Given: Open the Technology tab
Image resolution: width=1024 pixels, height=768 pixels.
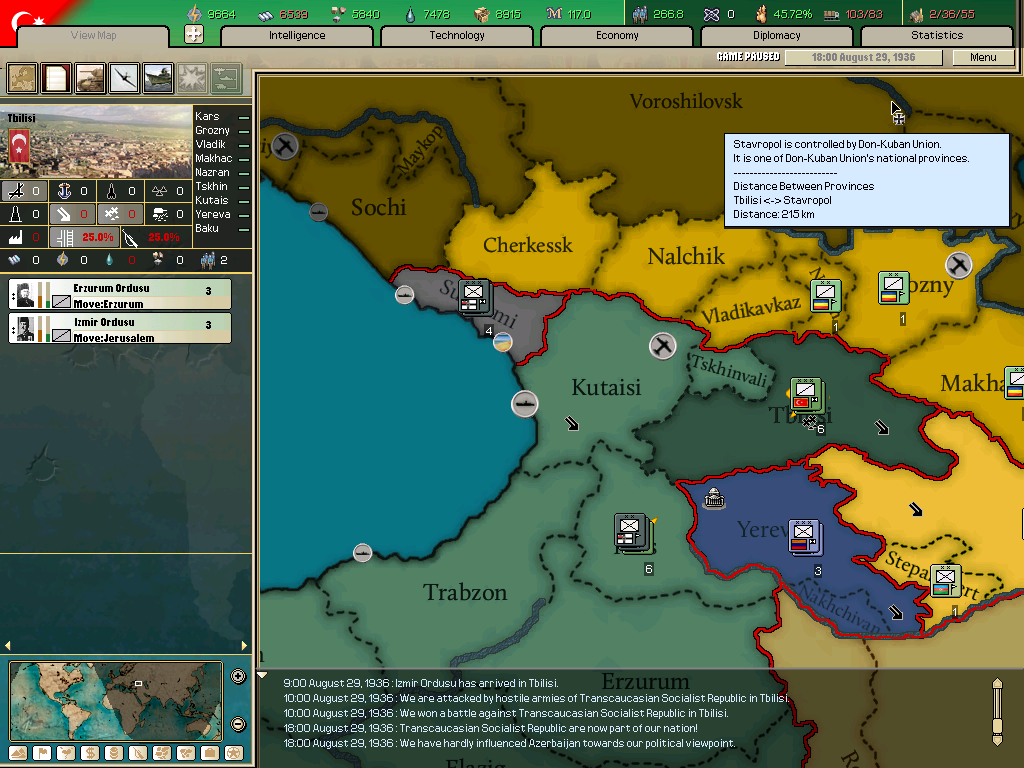Looking at the screenshot, I should pyautogui.click(x=457, y=36).
